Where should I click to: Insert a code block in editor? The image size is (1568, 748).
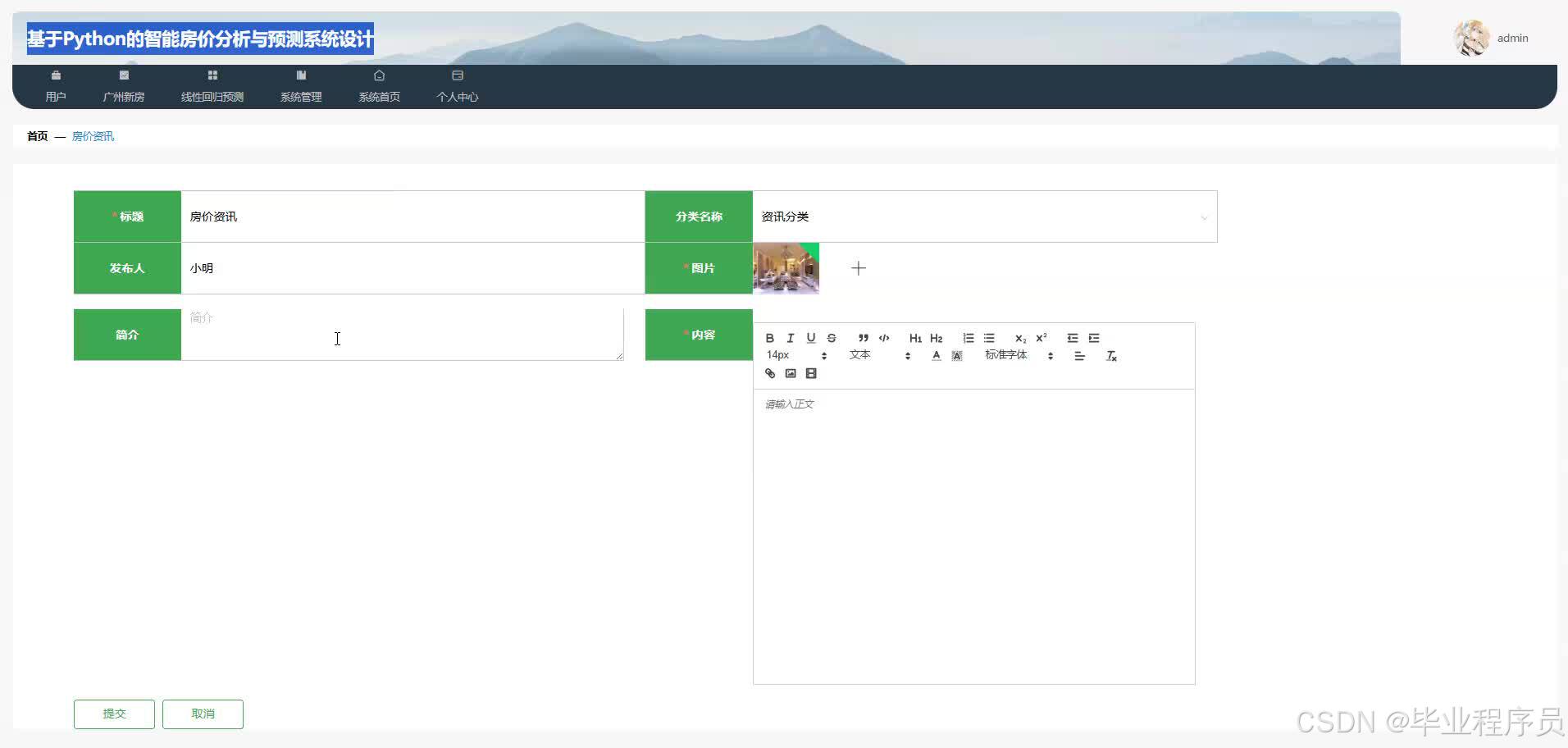click(x=884, y=338)
